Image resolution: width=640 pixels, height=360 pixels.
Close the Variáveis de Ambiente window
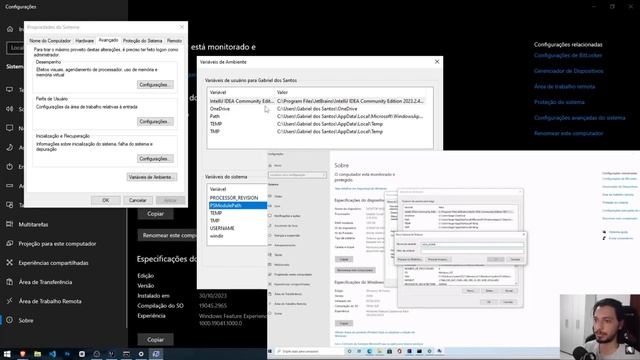click(437, 62)
